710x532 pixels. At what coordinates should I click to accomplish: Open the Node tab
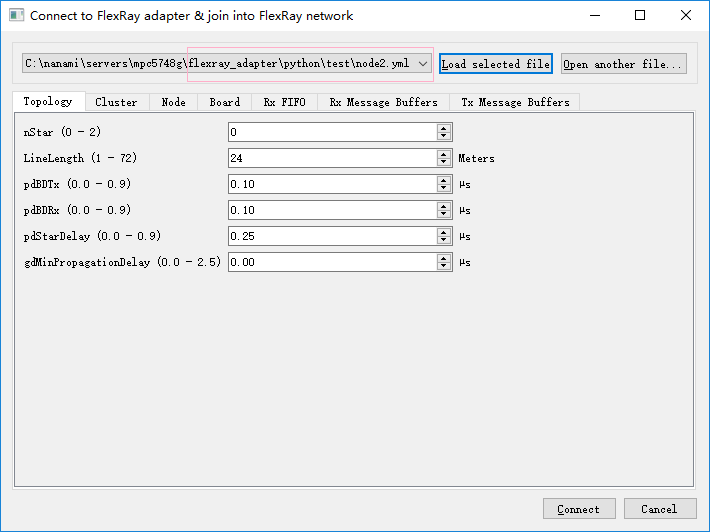point(173,102)
